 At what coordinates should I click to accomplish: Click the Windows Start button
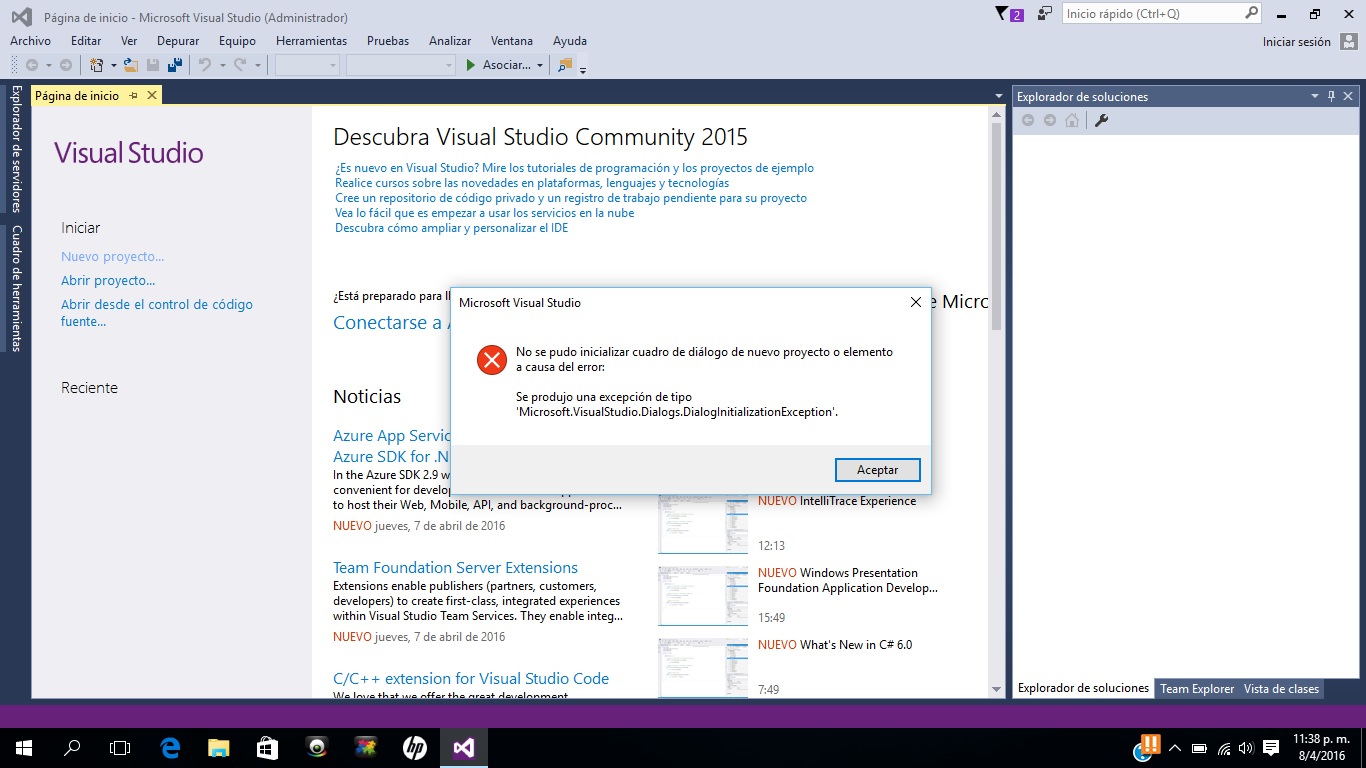click(23, 747)
